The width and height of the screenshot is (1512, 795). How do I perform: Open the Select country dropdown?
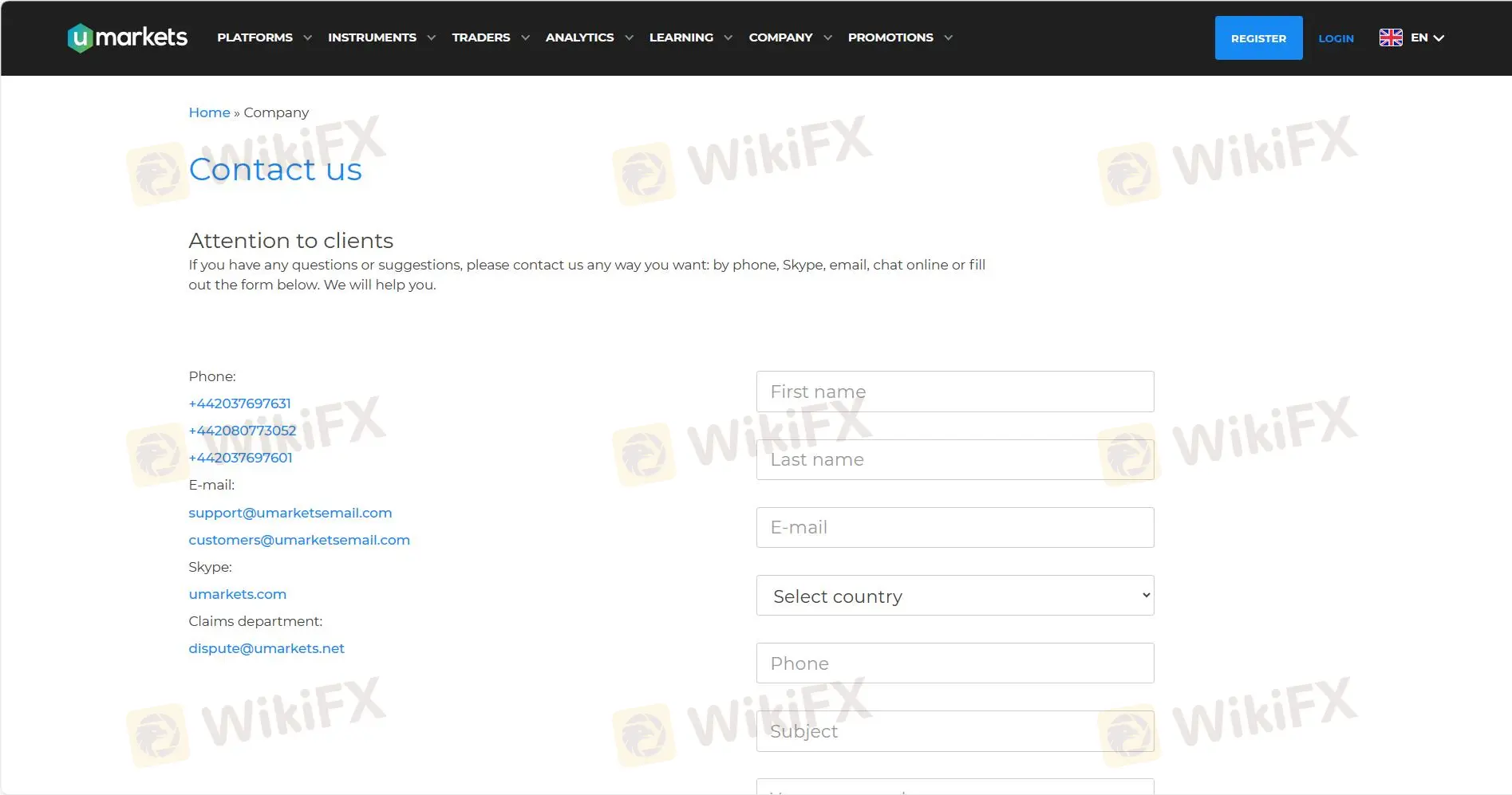[955, 596]
